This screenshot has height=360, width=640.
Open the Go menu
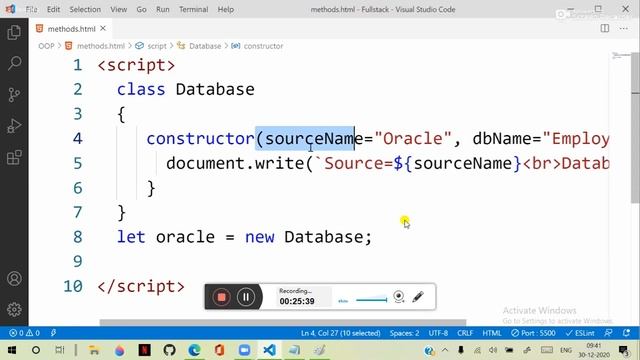[141, 9]
